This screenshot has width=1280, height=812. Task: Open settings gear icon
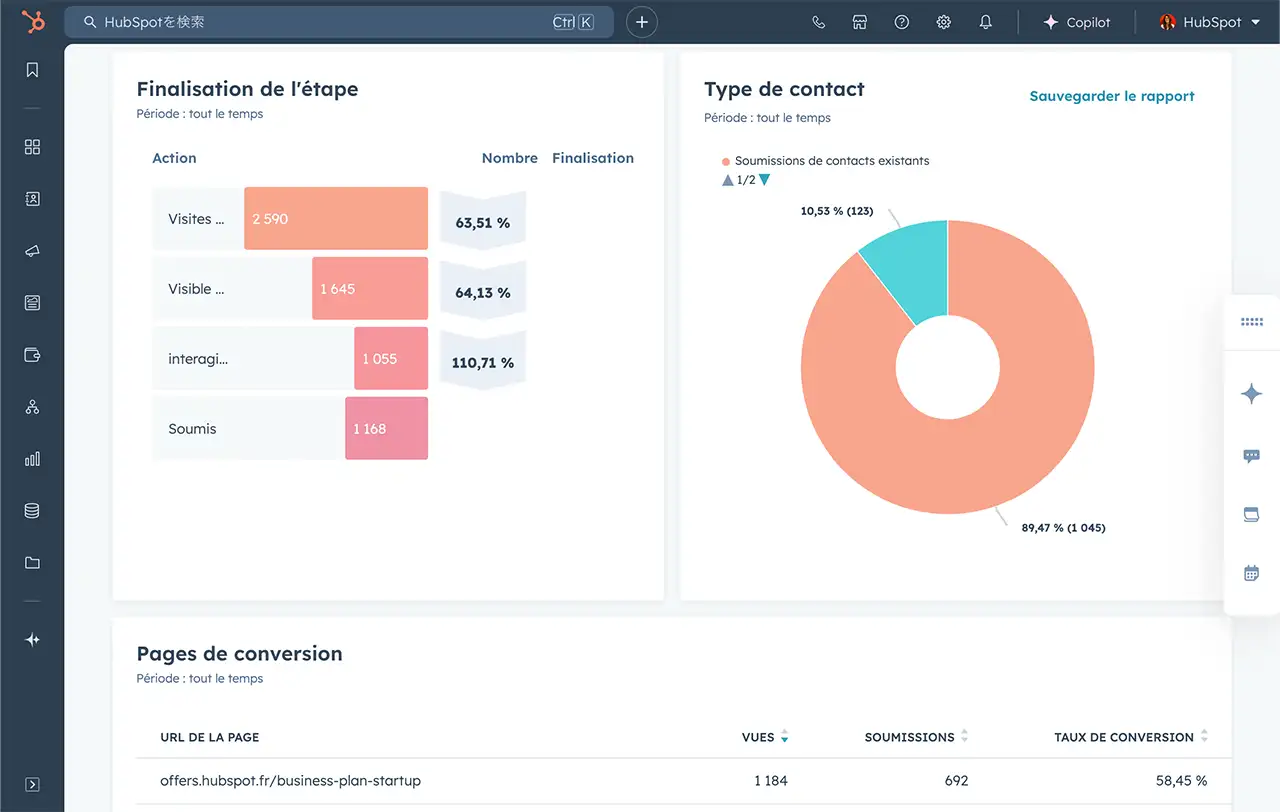(944, 22)
